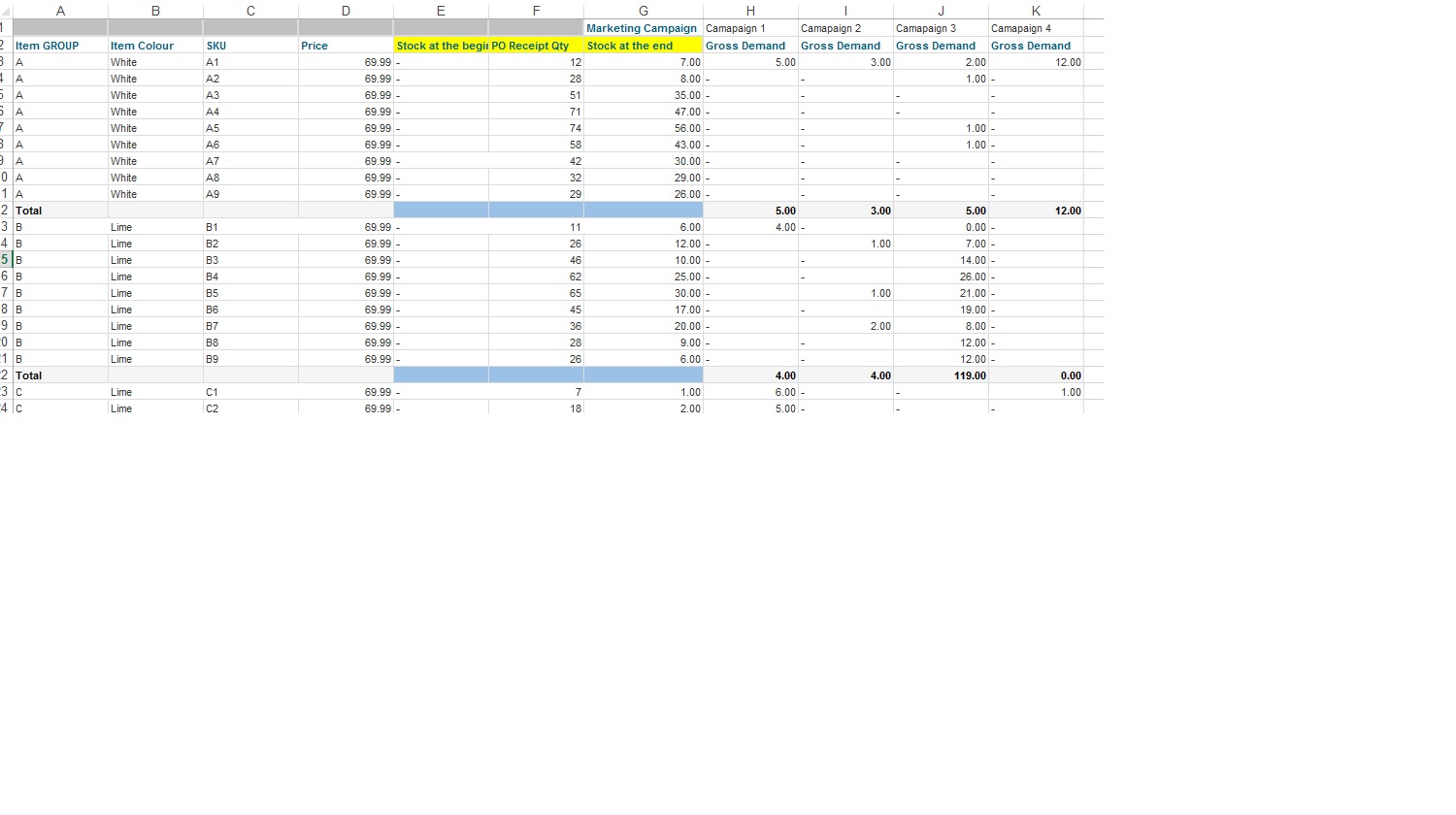The image size is (1456, 815).
Task: Click the 'Price' header cell
Action: (x=346, y=46)
